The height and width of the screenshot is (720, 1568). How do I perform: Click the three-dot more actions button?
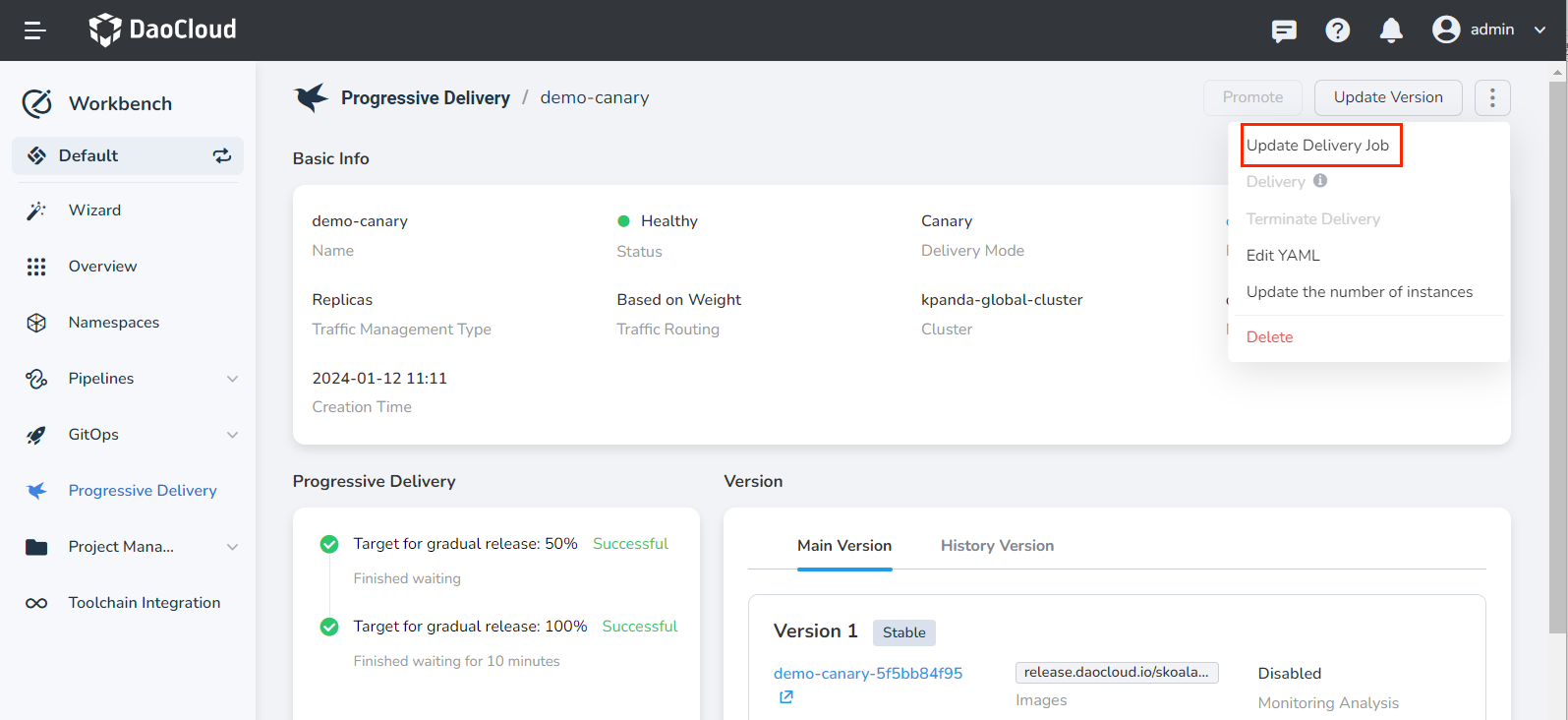point(1492,97)
